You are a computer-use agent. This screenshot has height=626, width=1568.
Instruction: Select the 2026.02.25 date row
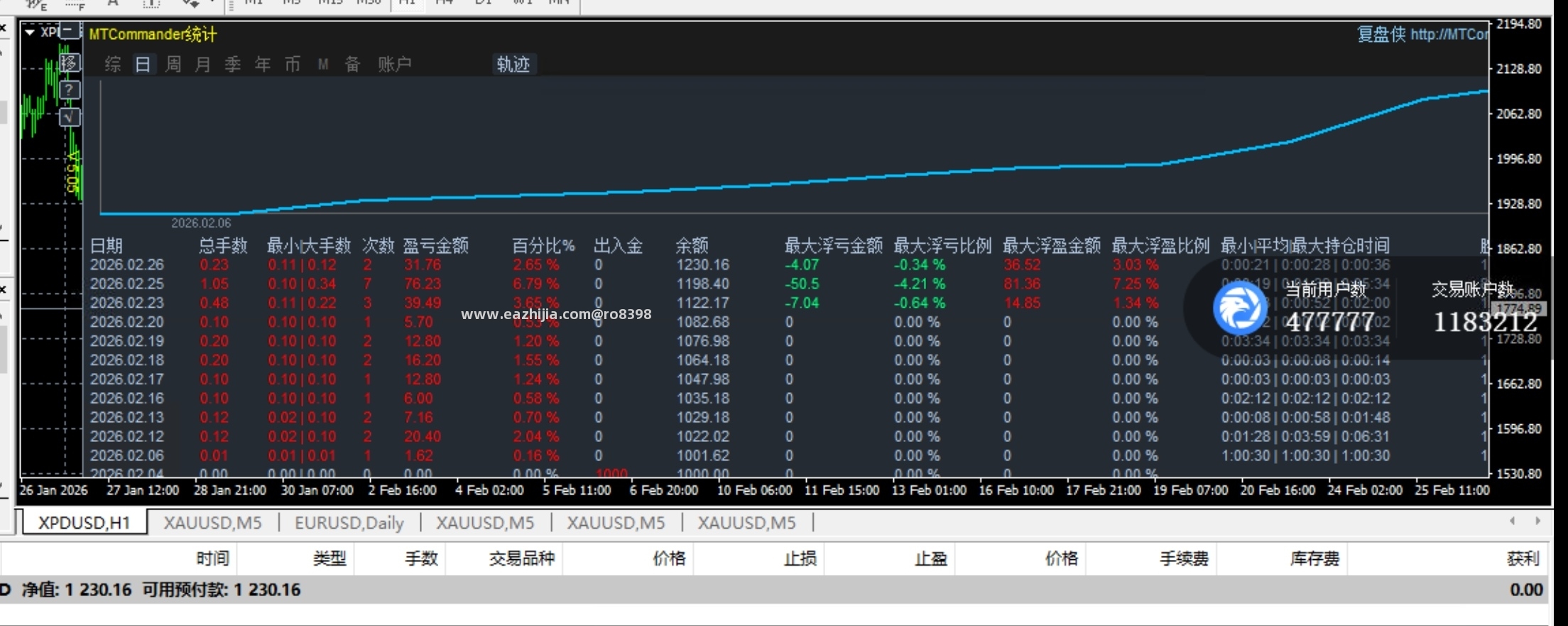pyautogui.click(x=127, y=284)
